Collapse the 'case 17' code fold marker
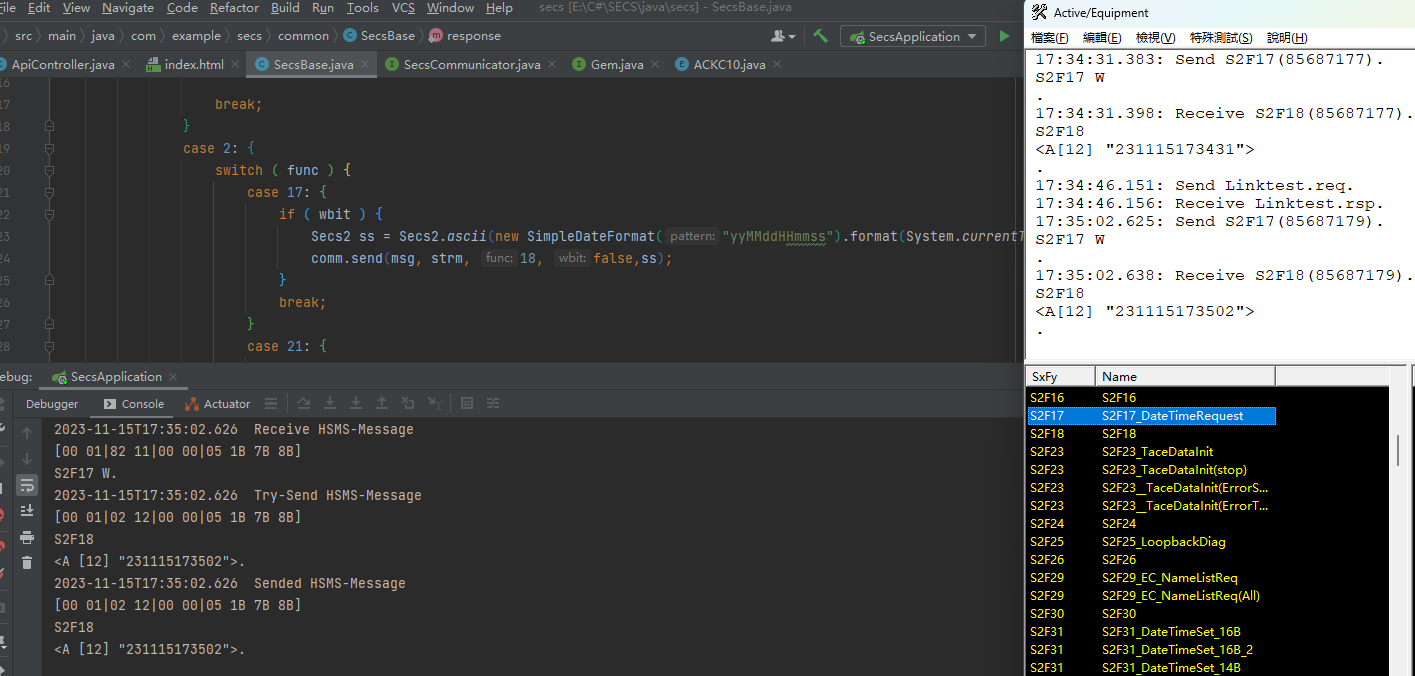Screen dimensions: 1415x676 click(x=48, y=192)
